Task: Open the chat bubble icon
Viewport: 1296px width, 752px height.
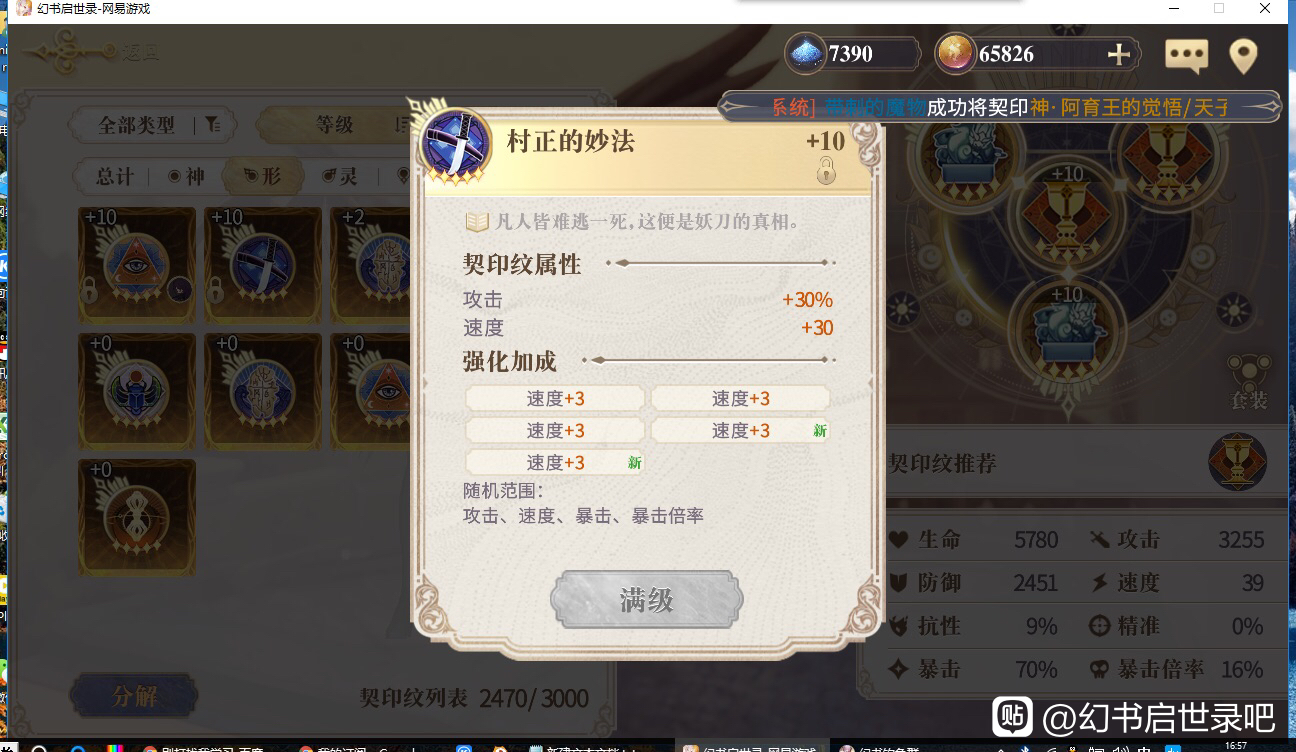Action: (1186, 56)
